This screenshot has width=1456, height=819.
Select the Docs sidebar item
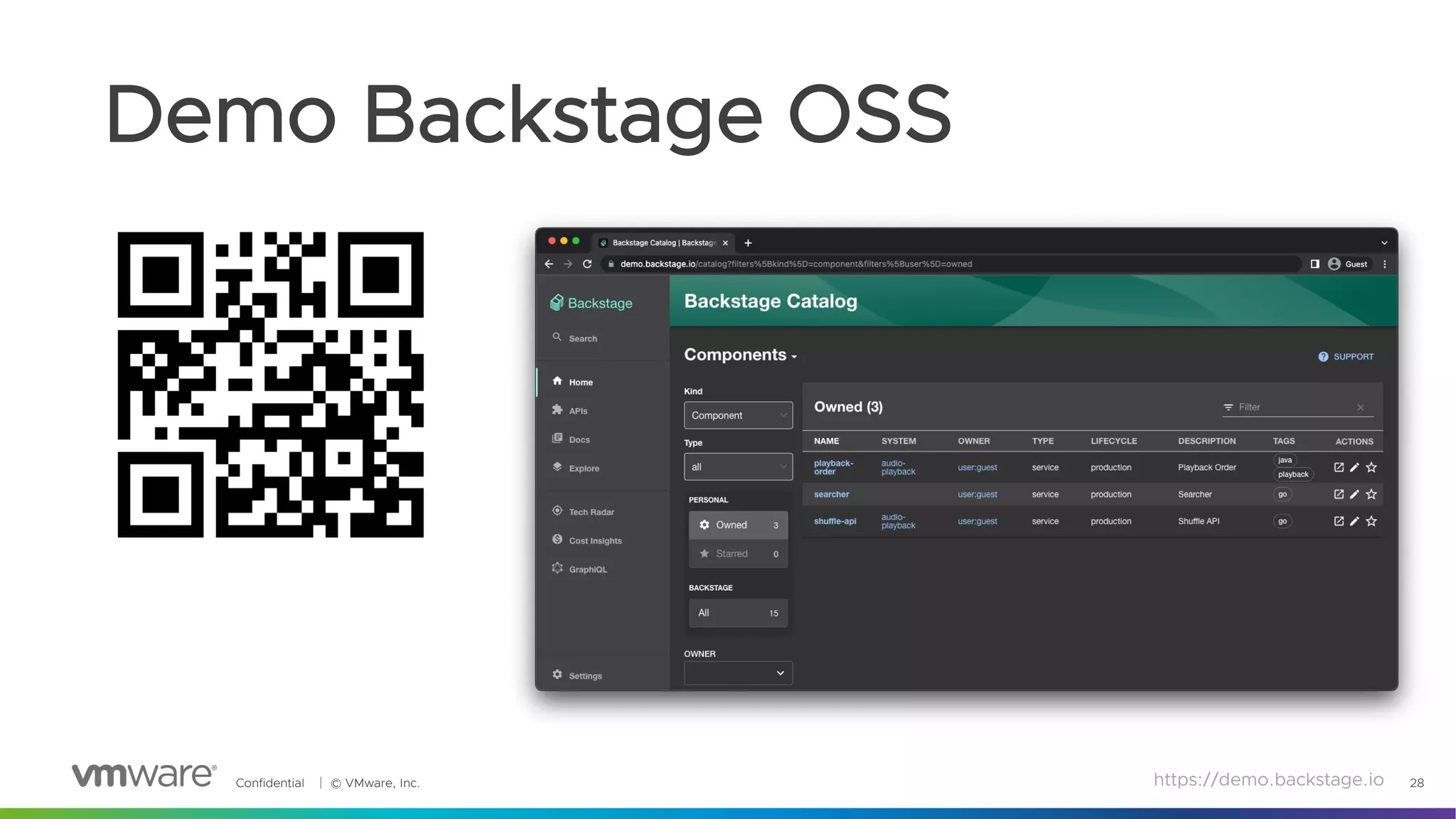tap(579, 439)
